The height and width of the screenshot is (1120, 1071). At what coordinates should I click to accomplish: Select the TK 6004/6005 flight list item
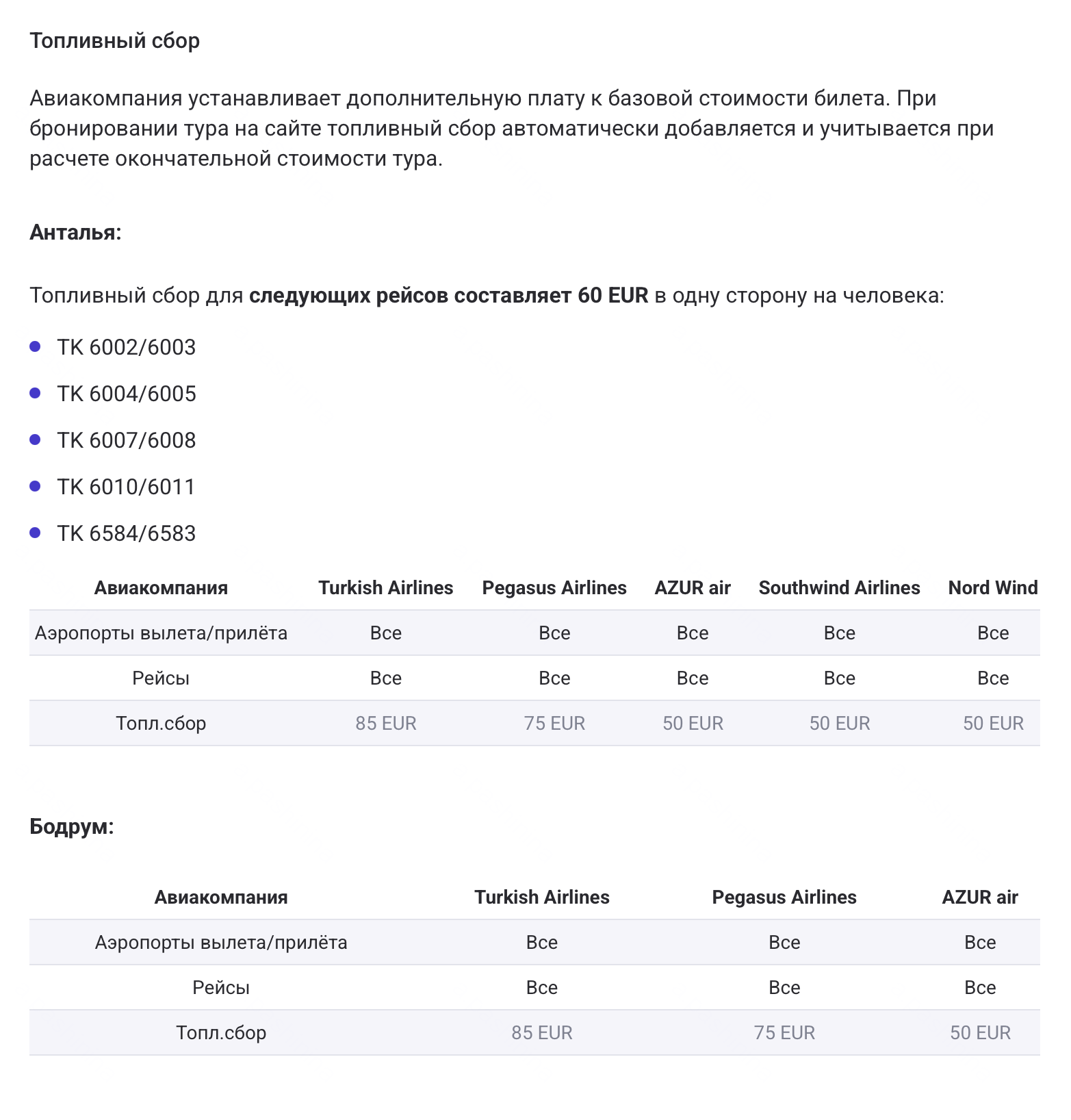127,394
